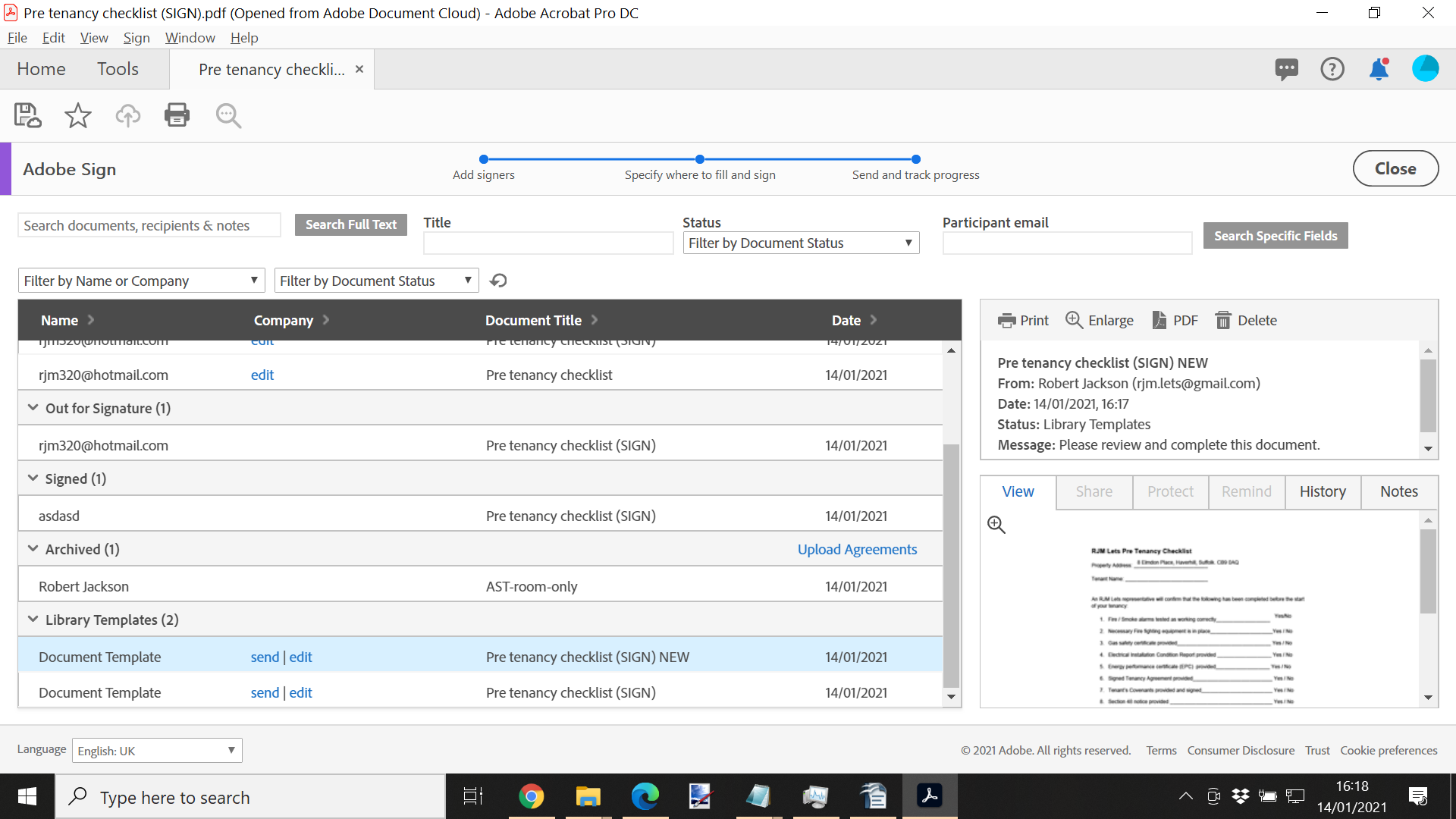This screenshot has height=819, width=1456.
Task: Open the Filter by Name or Company dropdown
Action: click(141, 281)
